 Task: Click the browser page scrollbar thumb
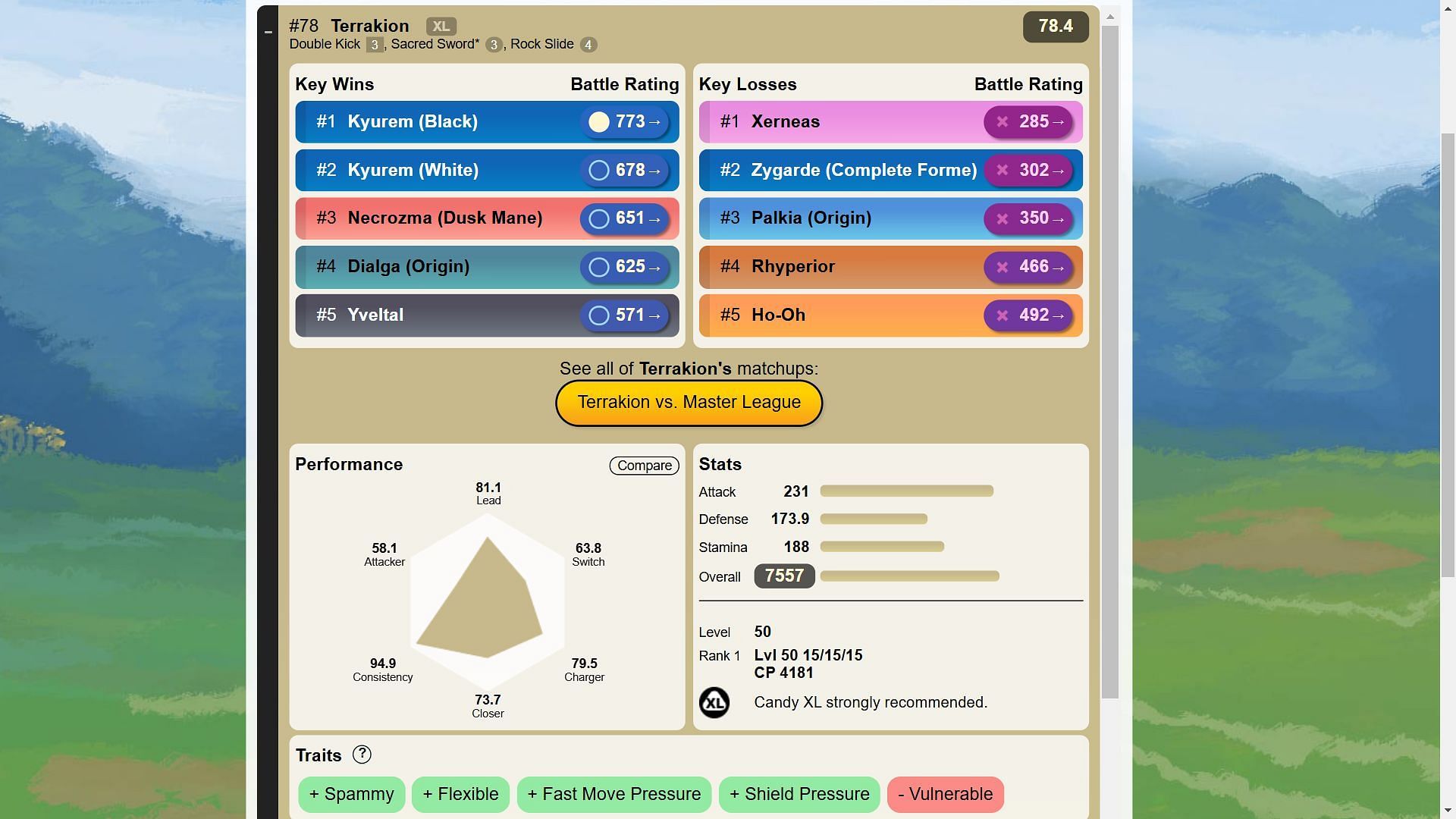click(1448, 355)
